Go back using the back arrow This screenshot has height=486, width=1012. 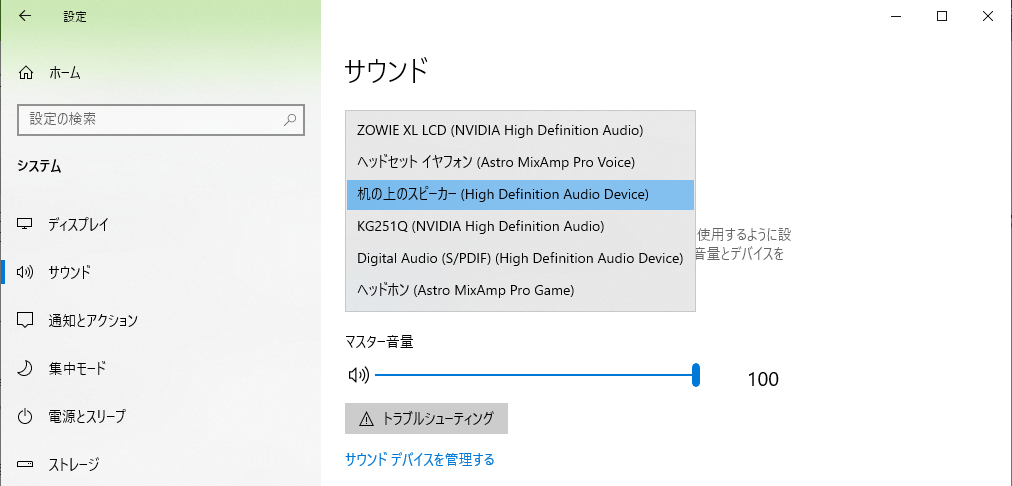25,16
